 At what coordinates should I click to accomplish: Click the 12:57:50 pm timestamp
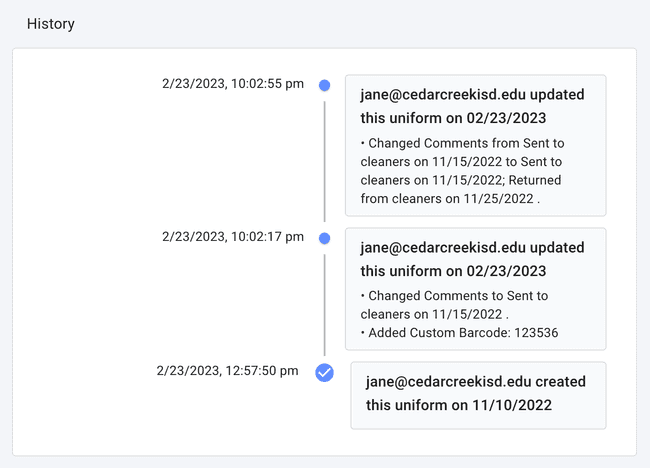[228, 371]
